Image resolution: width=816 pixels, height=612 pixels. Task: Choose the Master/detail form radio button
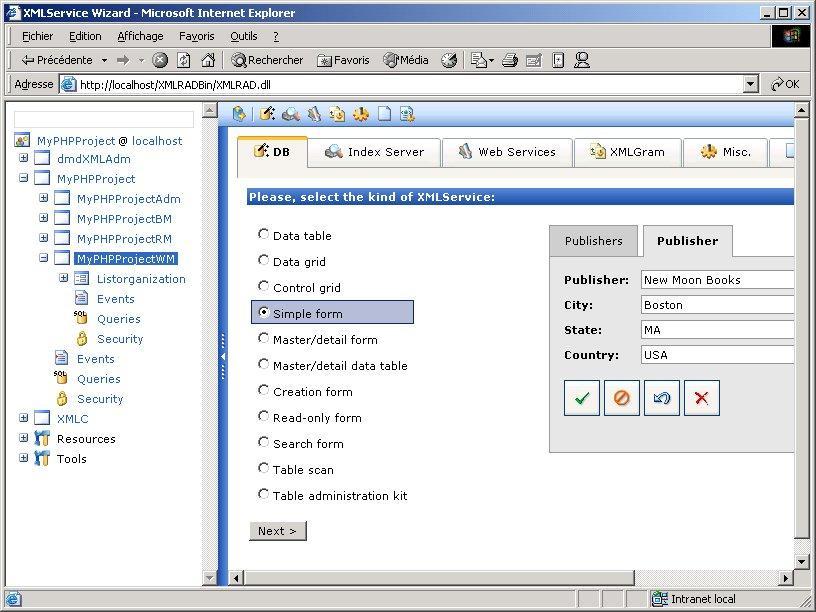(x=264, y=339)
